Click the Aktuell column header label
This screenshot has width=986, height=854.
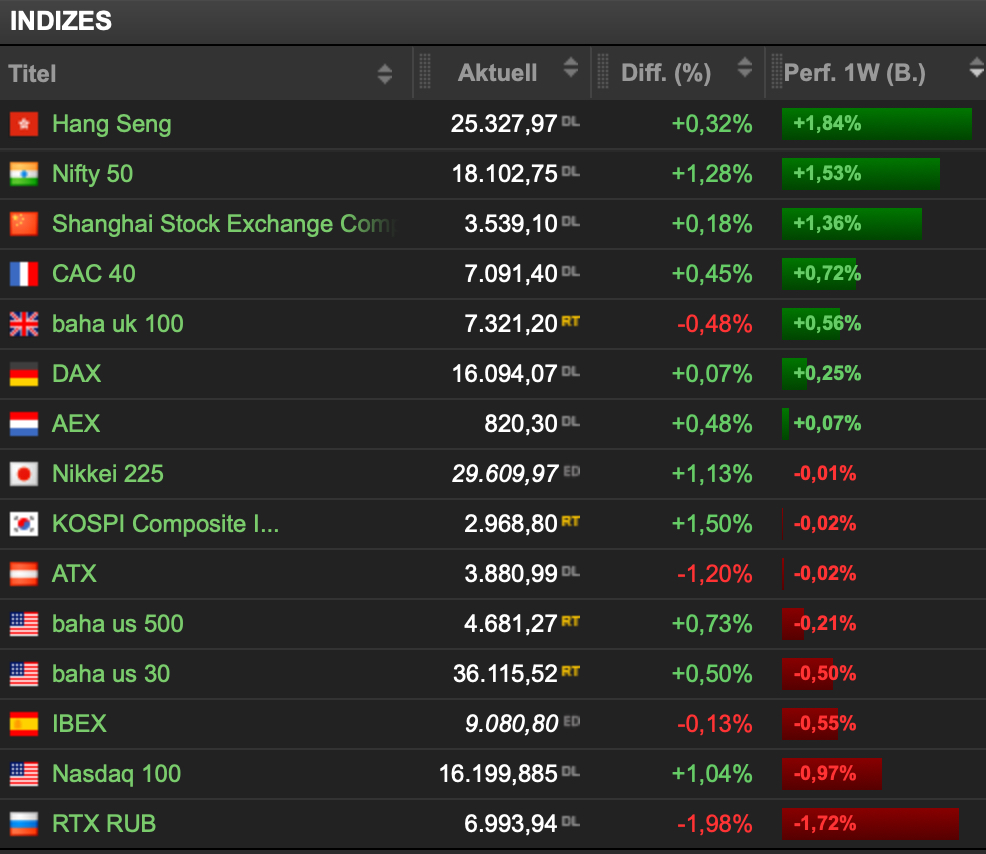coord(497,73)
